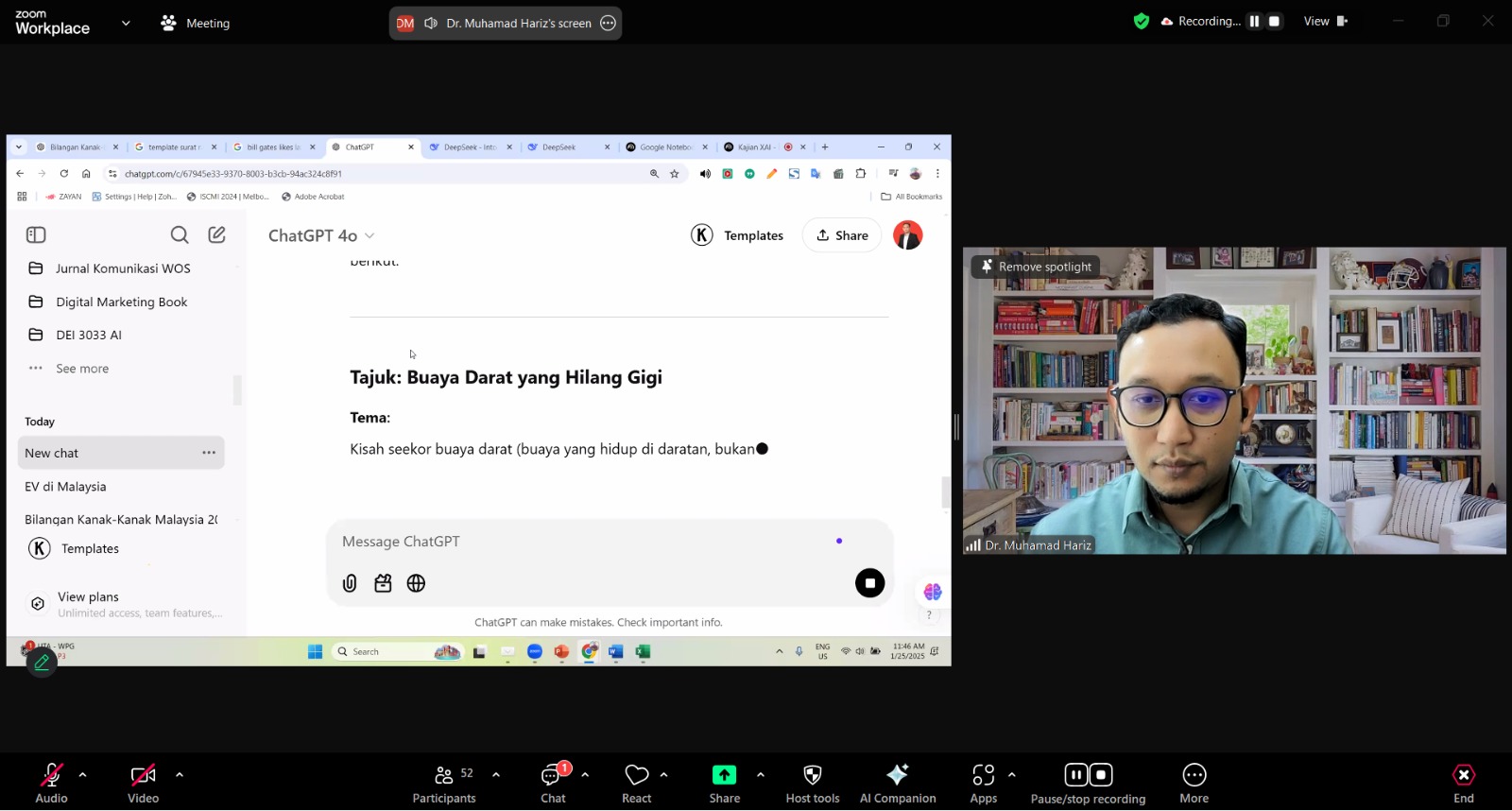Attach file with paperclip icon
Viewport: 1512px width, 811px height.
pos(350,583)
